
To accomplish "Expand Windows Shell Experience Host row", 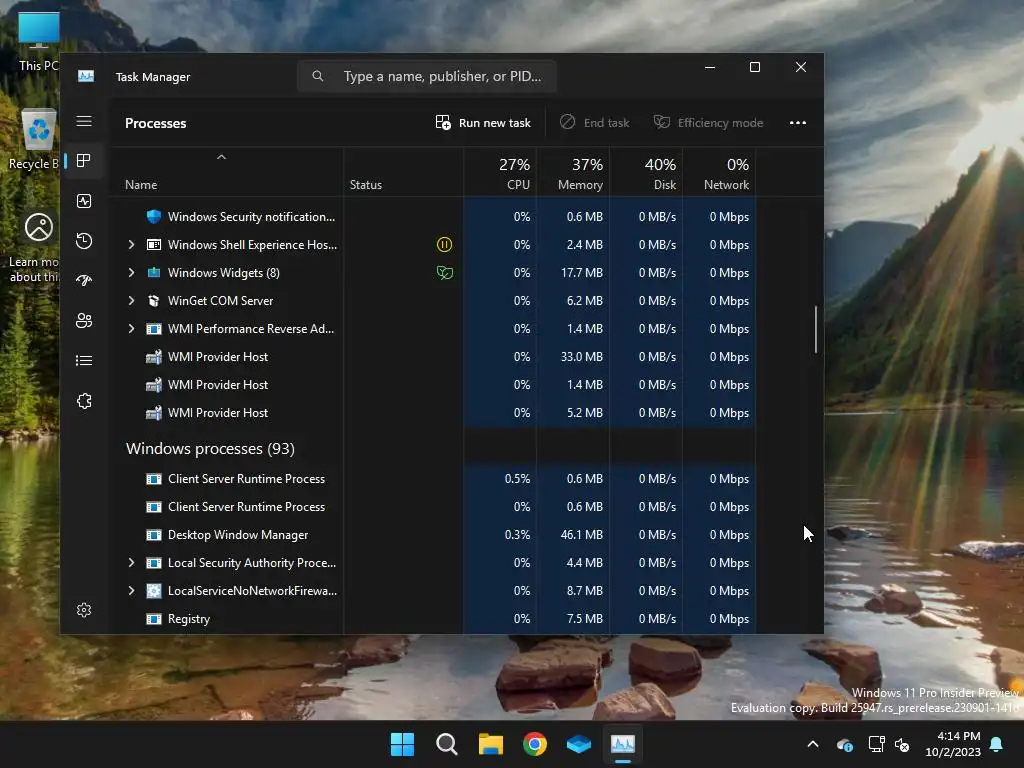I will (x=131, y=245).
